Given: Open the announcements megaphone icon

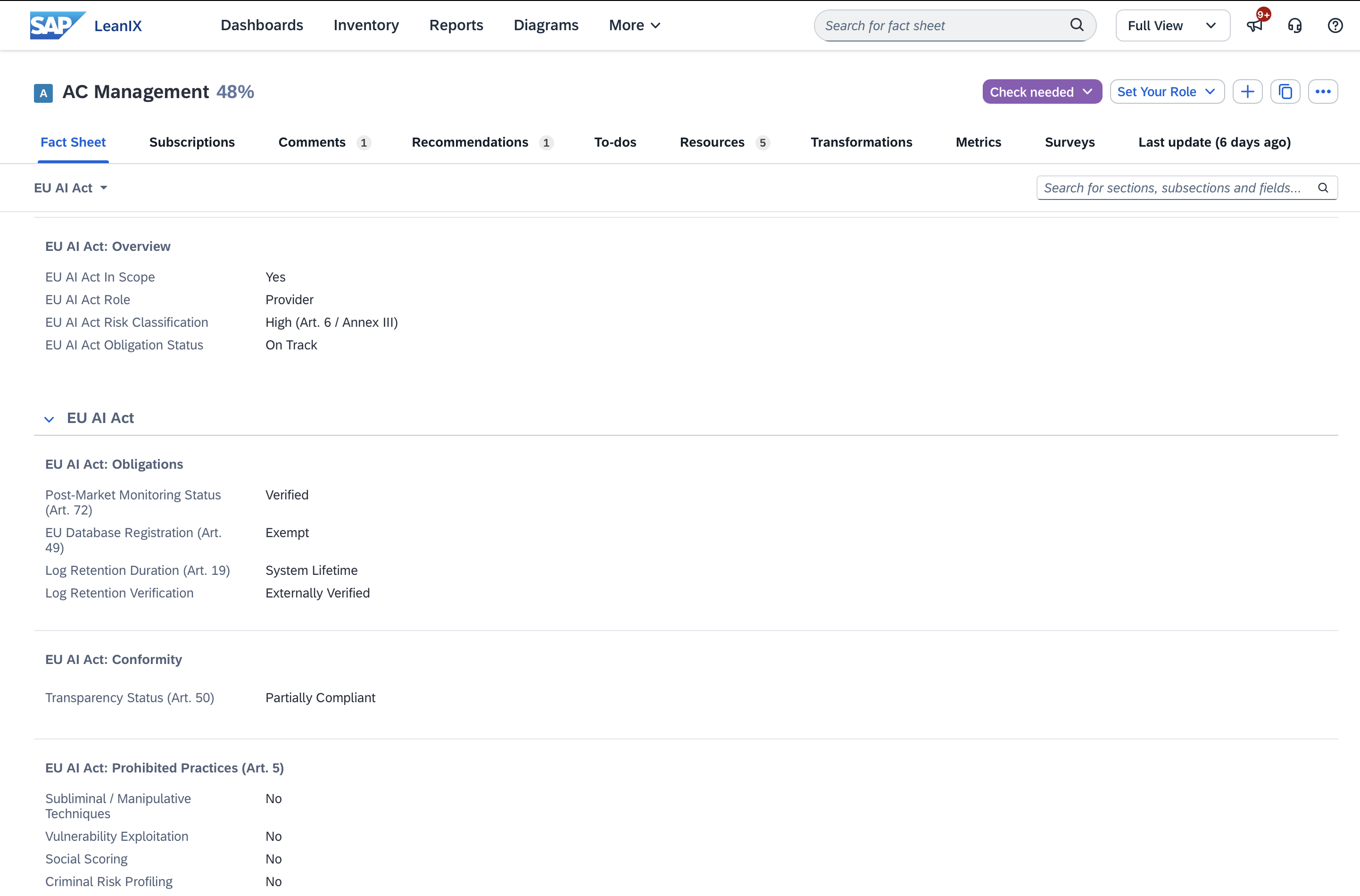Looking at the screenshot, I should click(x=1255, y=25).
